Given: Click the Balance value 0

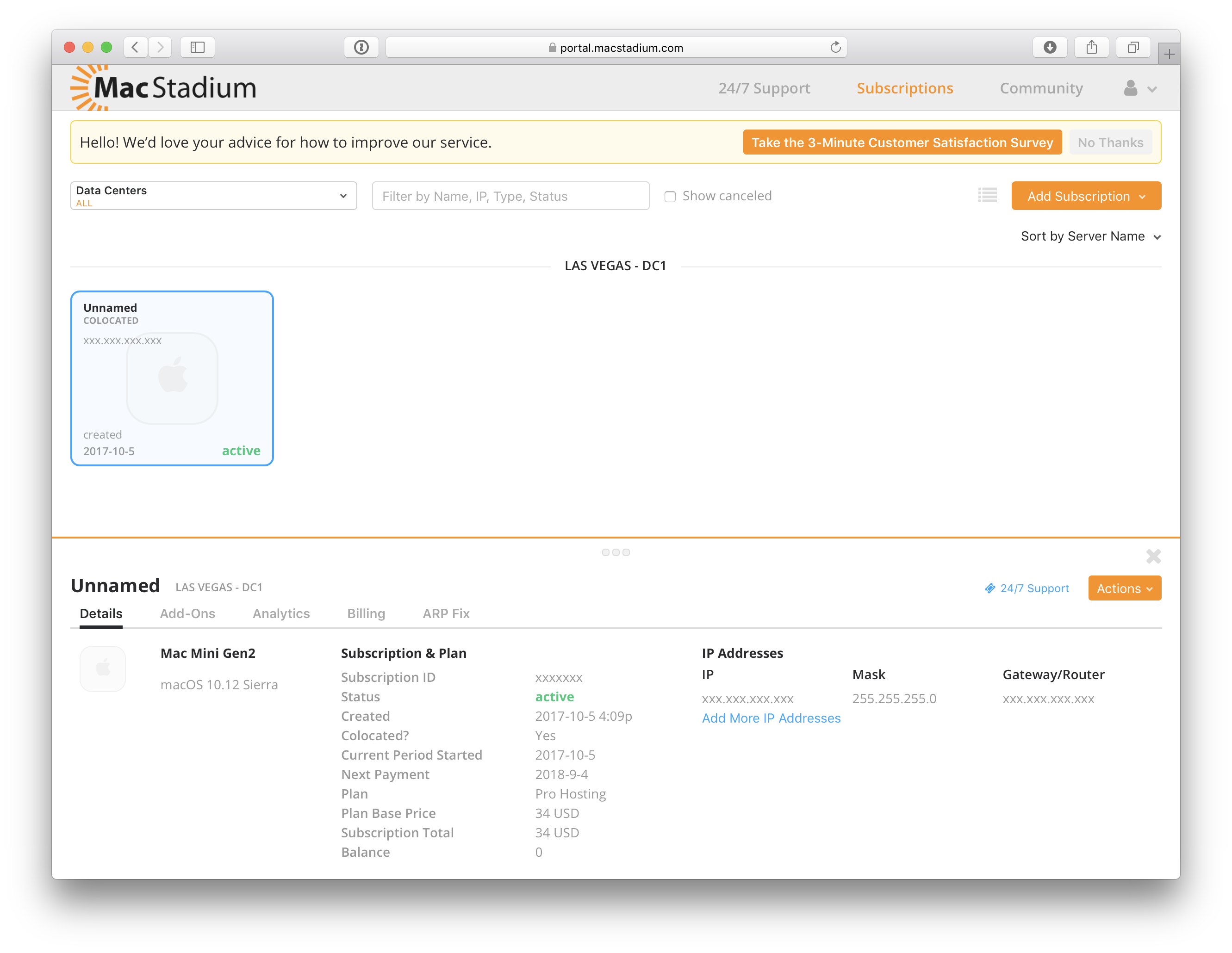Looking at the screenshot, I should 539,852.
